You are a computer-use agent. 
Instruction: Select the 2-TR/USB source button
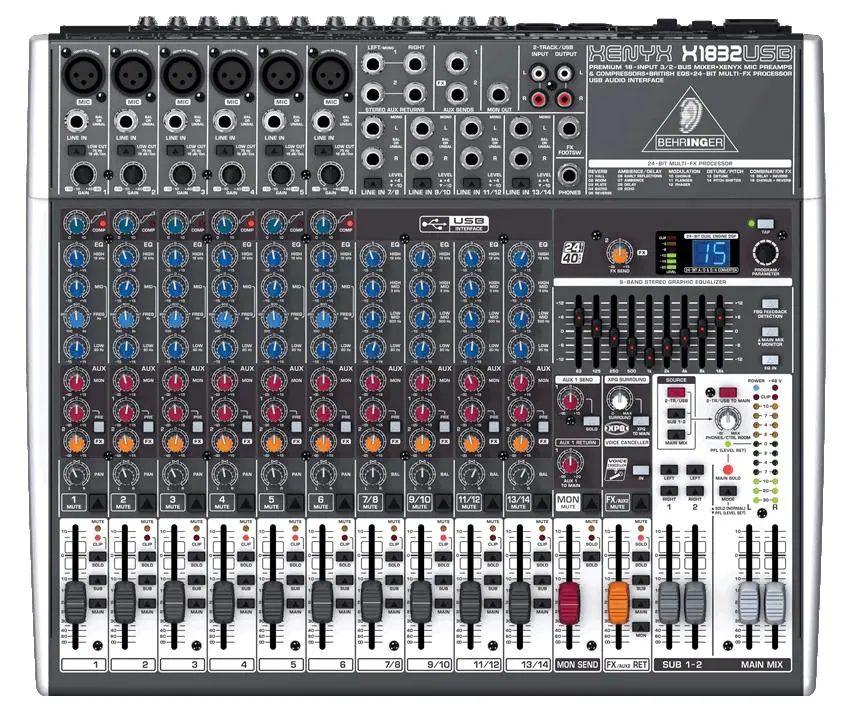pyautogui.click(x=676, y=393)
